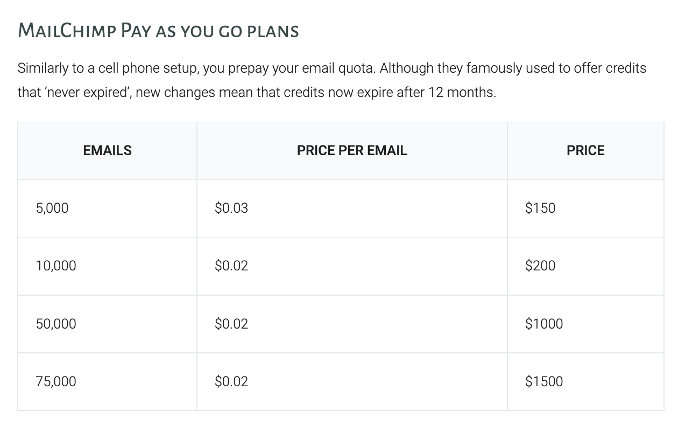Viewport: 678px width, 432px height.
Task: Click the $0.03 price per email cell
Action: pyautogui.click(x=231, y=208)
